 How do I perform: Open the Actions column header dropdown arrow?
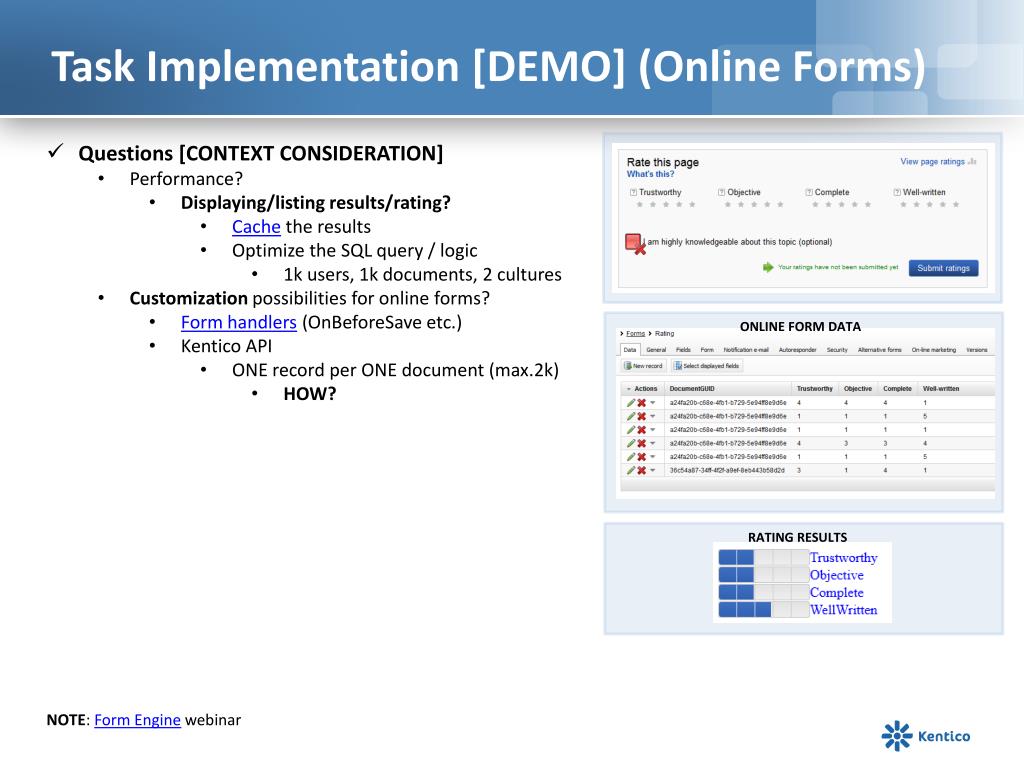click(629, 389)
